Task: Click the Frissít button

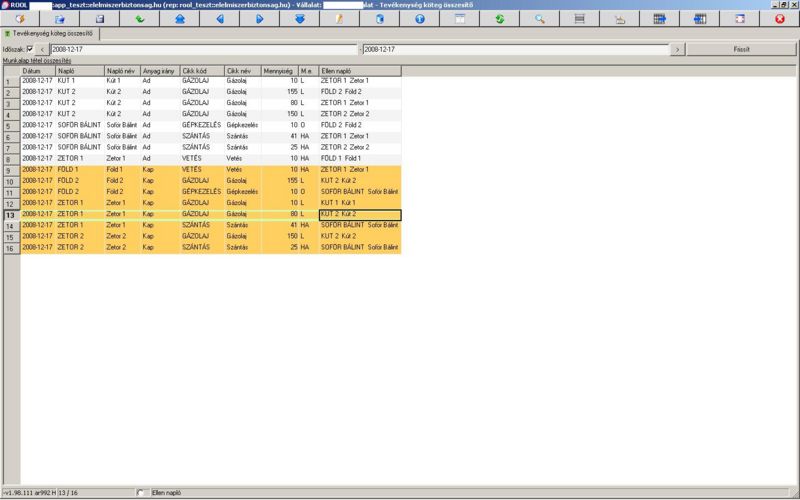Action: coord(742,48)
